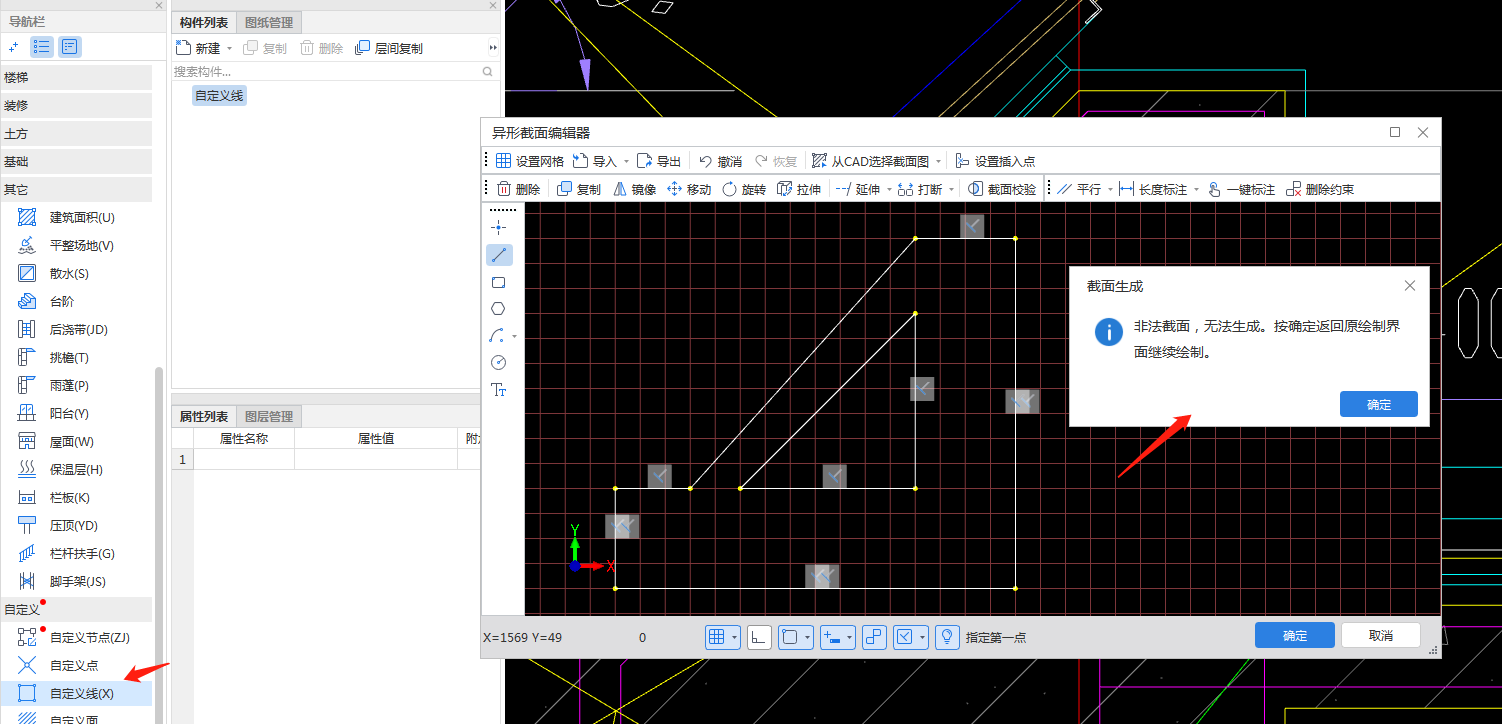Select the 拉伸 stretch tool
1502x724 pixels.
(799, 189)
